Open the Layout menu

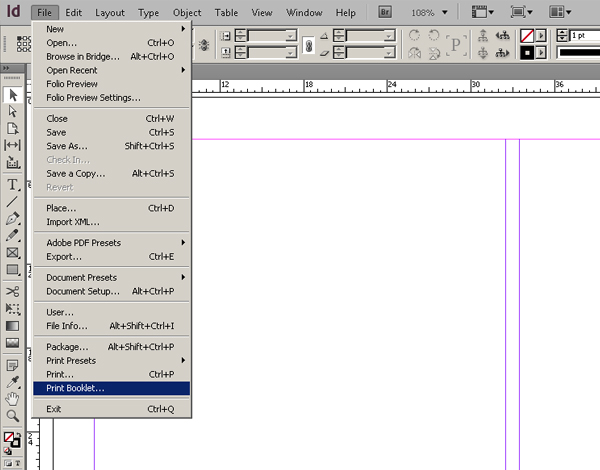[110, 13]
